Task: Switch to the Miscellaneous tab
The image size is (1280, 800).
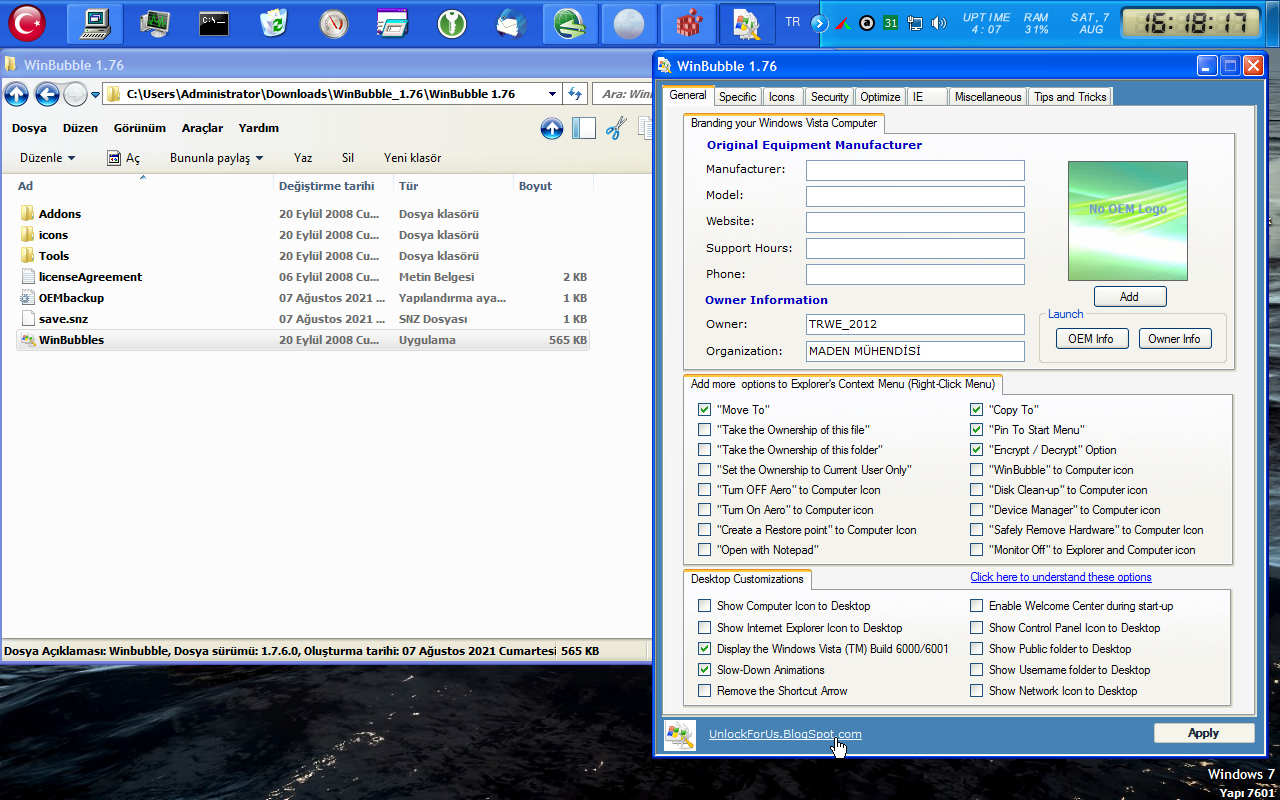Action: (x=988, y=97)
